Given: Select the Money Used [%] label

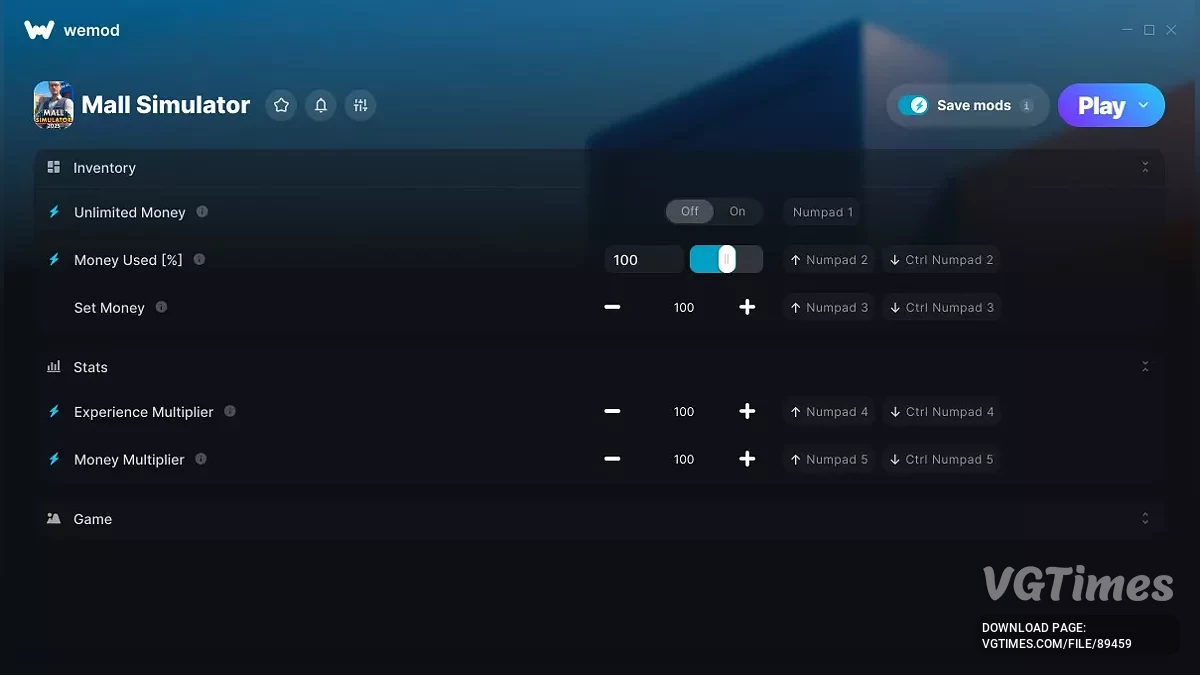Looking at the screenshot, I should [128, 260].
